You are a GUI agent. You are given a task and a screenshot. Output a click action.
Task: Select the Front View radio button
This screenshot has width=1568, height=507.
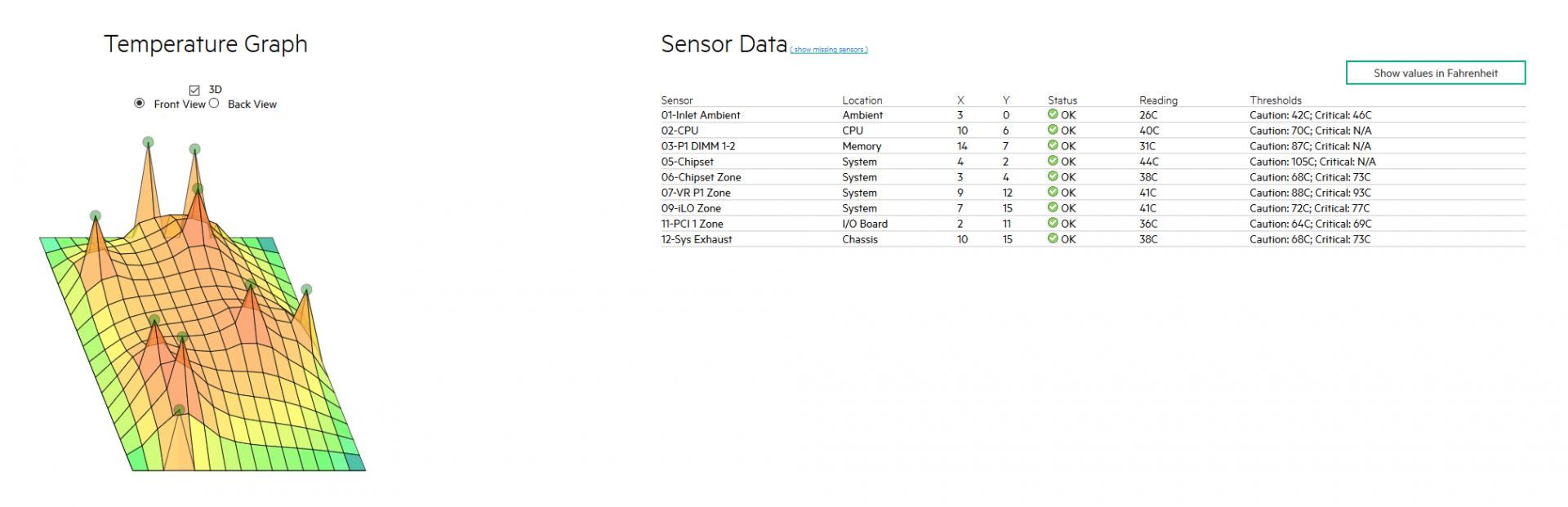pos(139,104)
